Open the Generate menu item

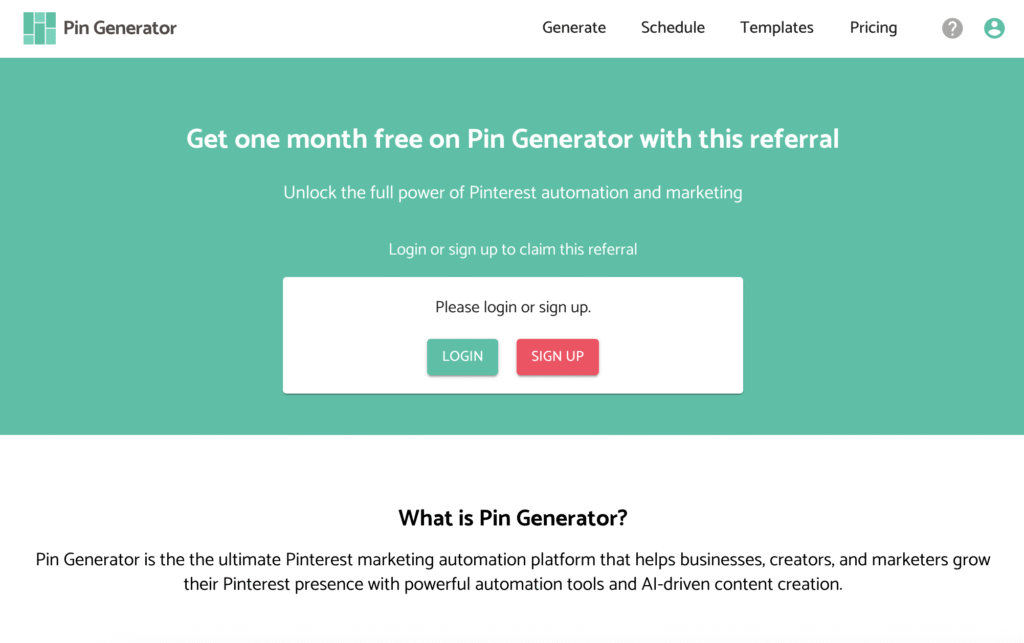[x=574, y=28]
